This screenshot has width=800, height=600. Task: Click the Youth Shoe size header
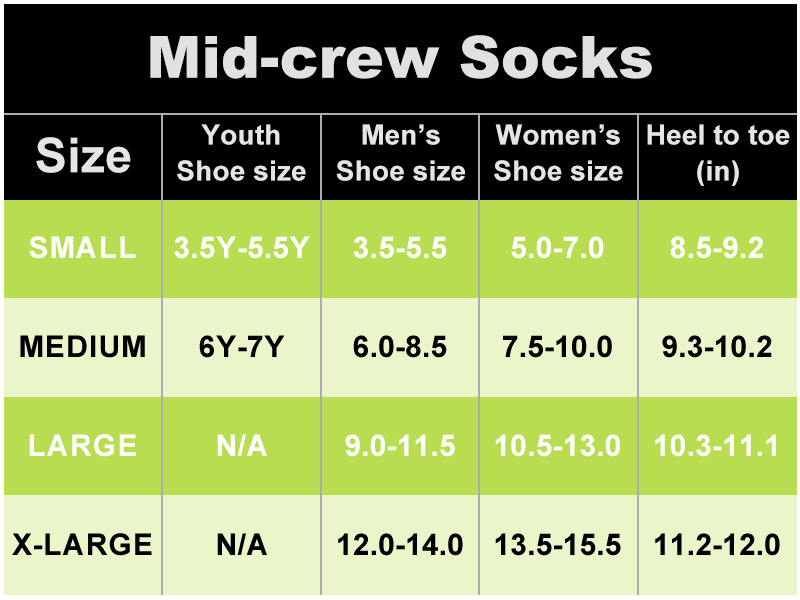click(241, 153)
